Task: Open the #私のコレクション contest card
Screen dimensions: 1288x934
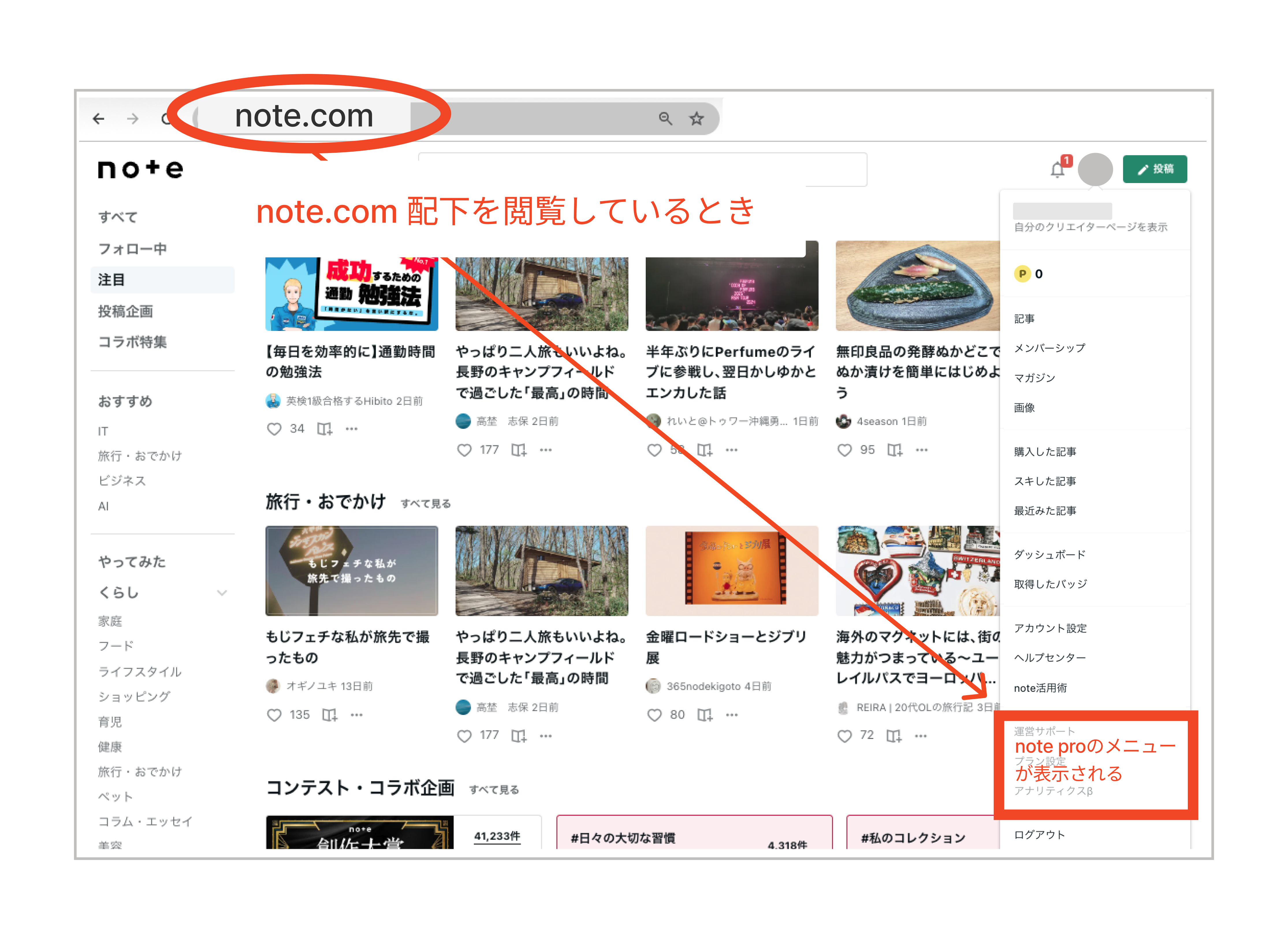Action: 923,832
